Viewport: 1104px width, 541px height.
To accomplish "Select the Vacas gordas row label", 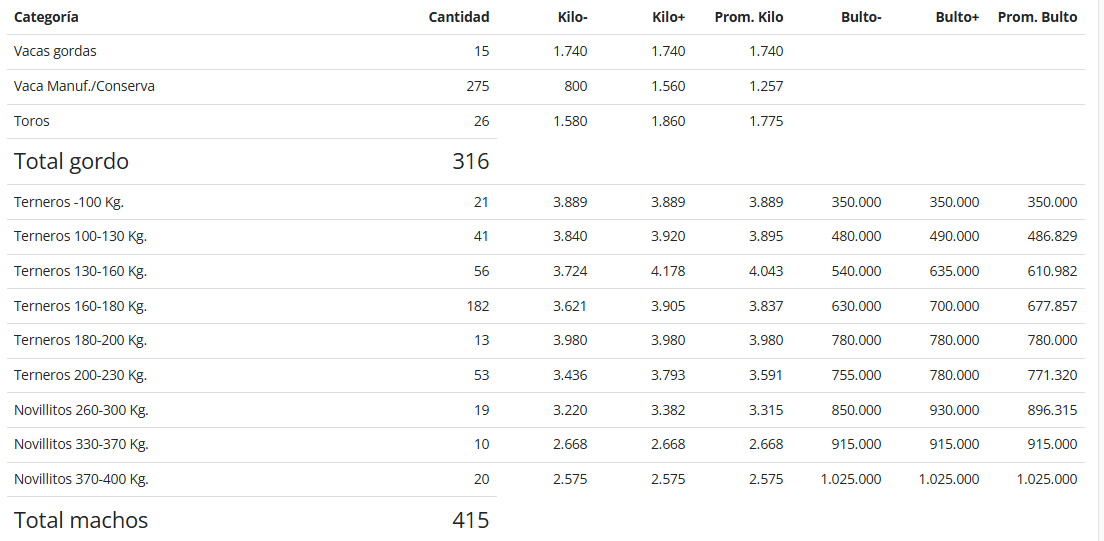I will point(55,51).
